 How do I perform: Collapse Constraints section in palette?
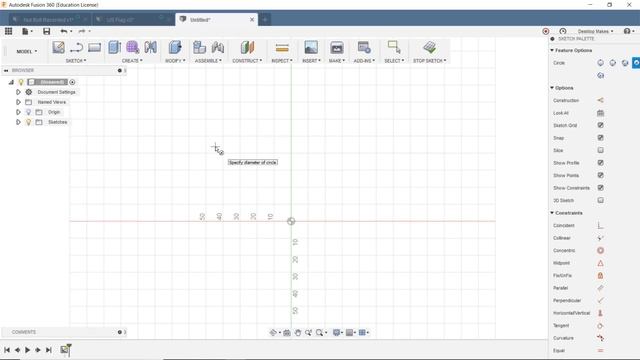[x=552, y=213]
